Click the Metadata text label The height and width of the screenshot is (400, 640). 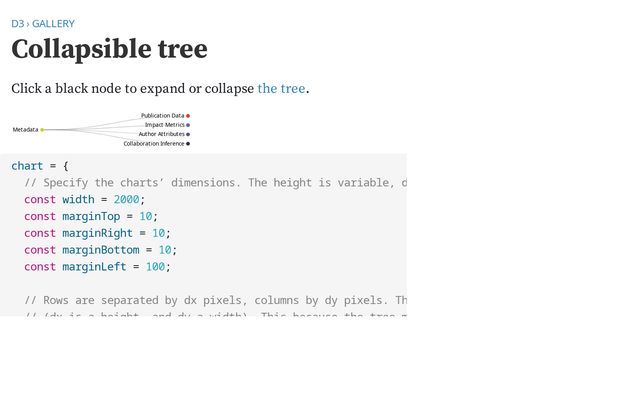tap(25, 130)
